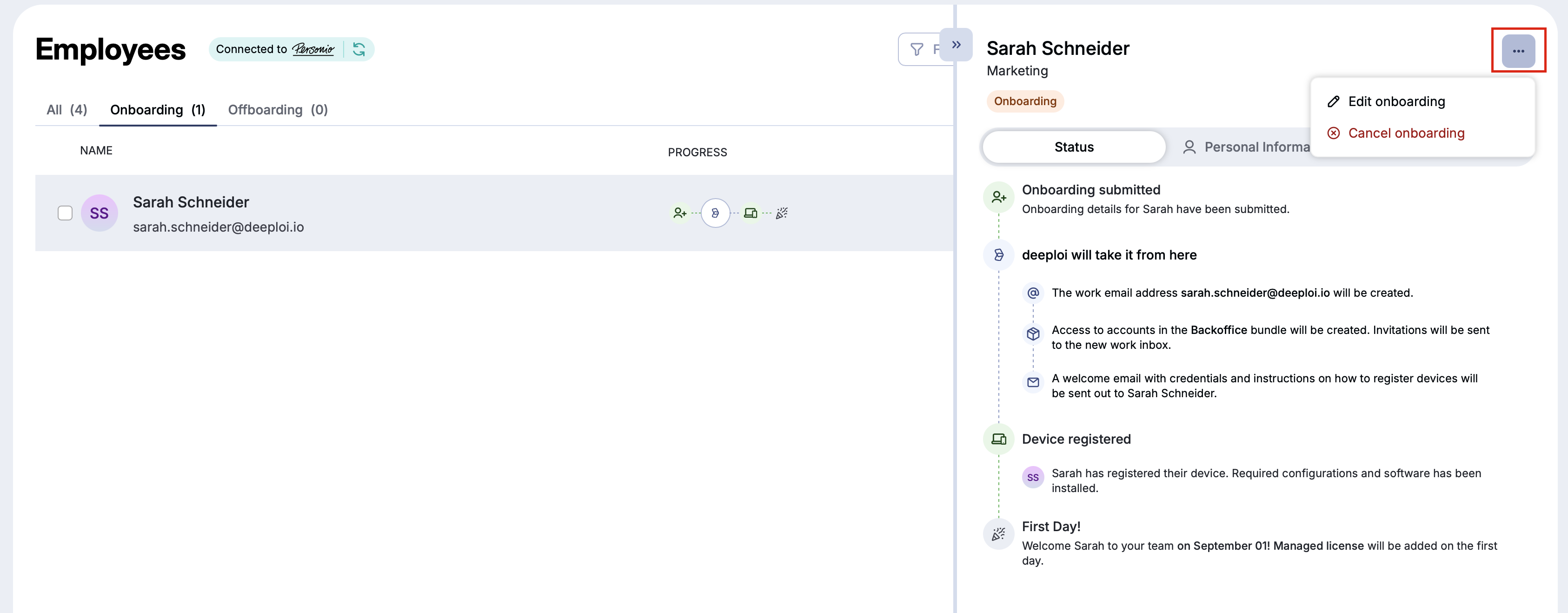Image resolution: width=1568 pixels, height=613 pixels.
Task: Click the Employees page heading
Action: tap(110, 49)
